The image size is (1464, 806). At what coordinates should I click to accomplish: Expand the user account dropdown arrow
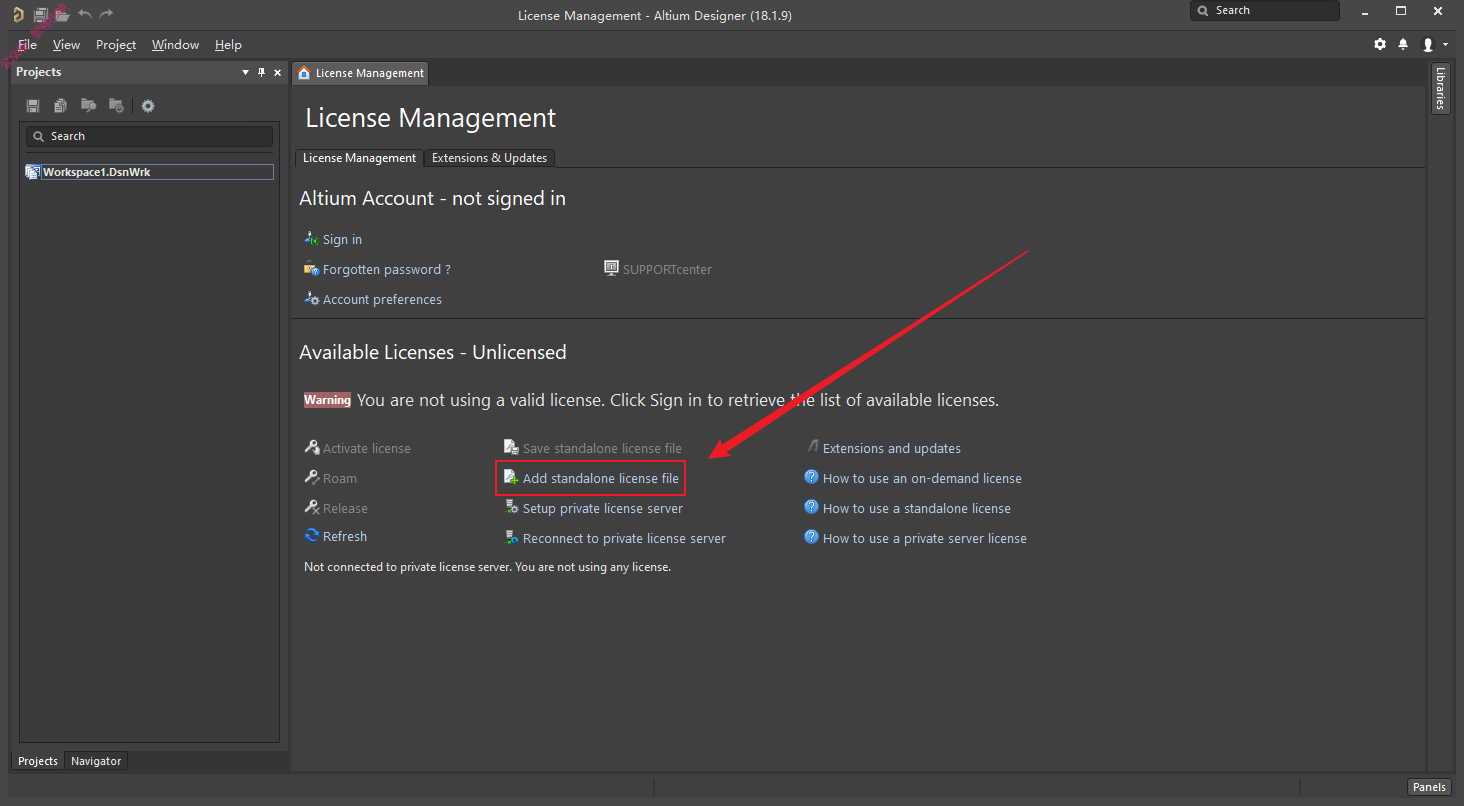1445,45
